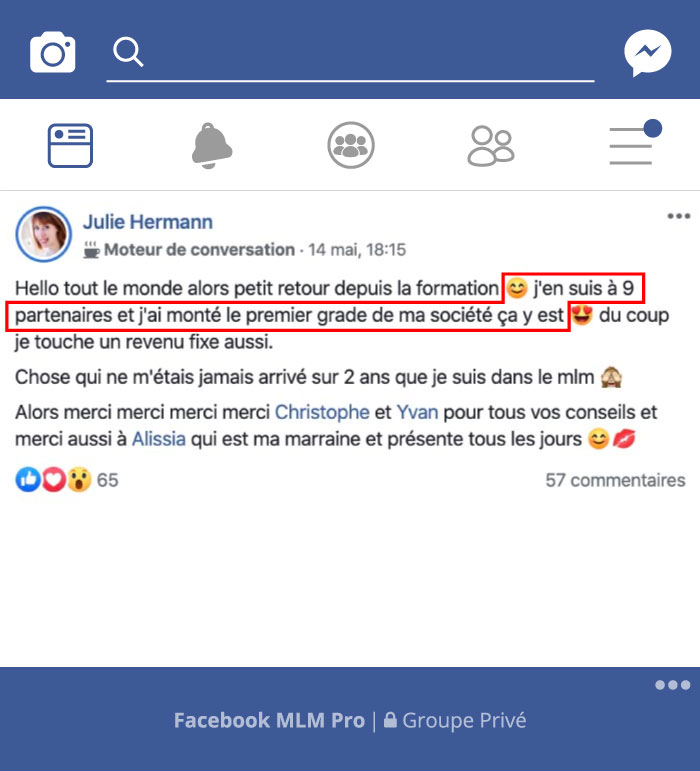Open the Friends people icon

(x=491, y=146)
